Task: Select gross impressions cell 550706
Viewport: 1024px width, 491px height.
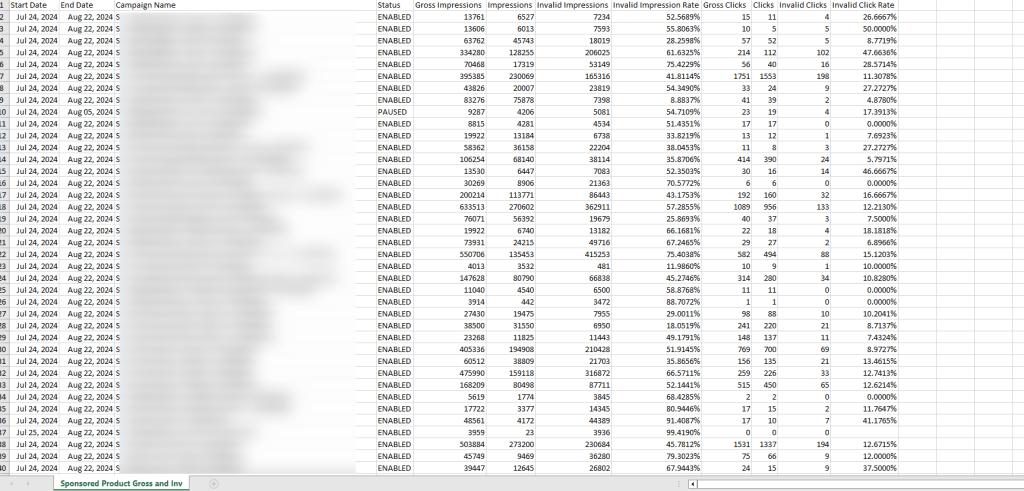Action: pyautogui.click(x=450, y=254)
